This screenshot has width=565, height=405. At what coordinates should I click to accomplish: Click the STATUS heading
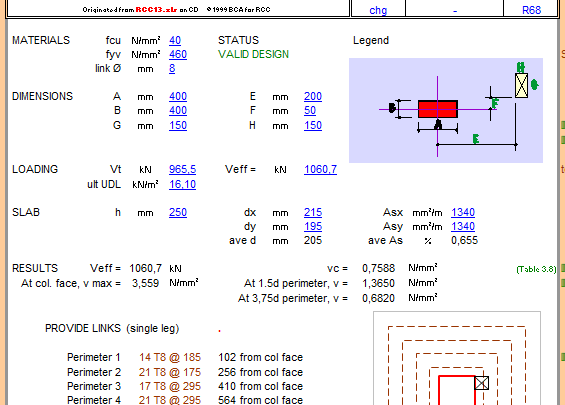click(238, 40)
